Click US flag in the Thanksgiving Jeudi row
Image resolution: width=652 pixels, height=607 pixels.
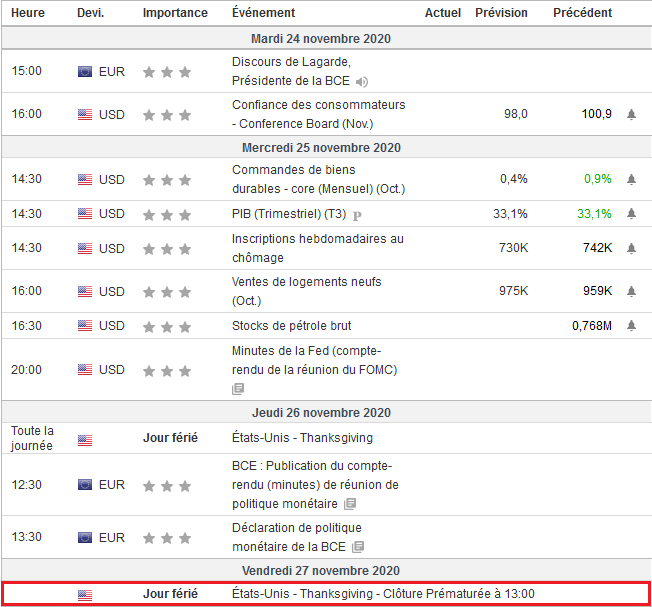tap(85, 440)
